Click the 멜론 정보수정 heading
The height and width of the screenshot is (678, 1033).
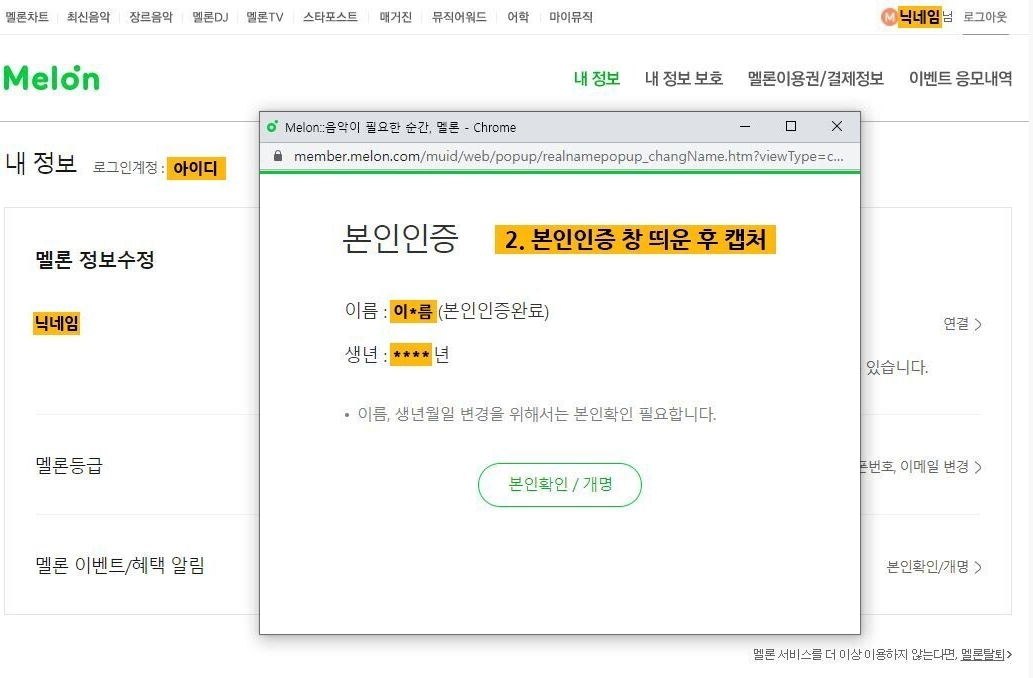tap(95, 259)
